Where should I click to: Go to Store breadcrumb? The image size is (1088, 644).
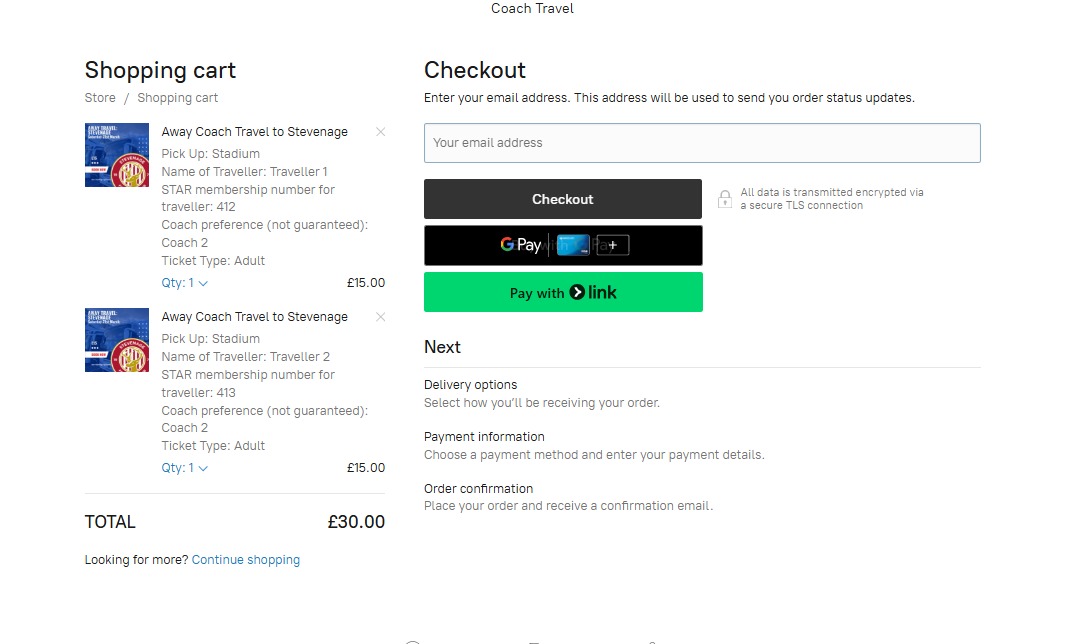pyautogui.click(x=100, y=98)
